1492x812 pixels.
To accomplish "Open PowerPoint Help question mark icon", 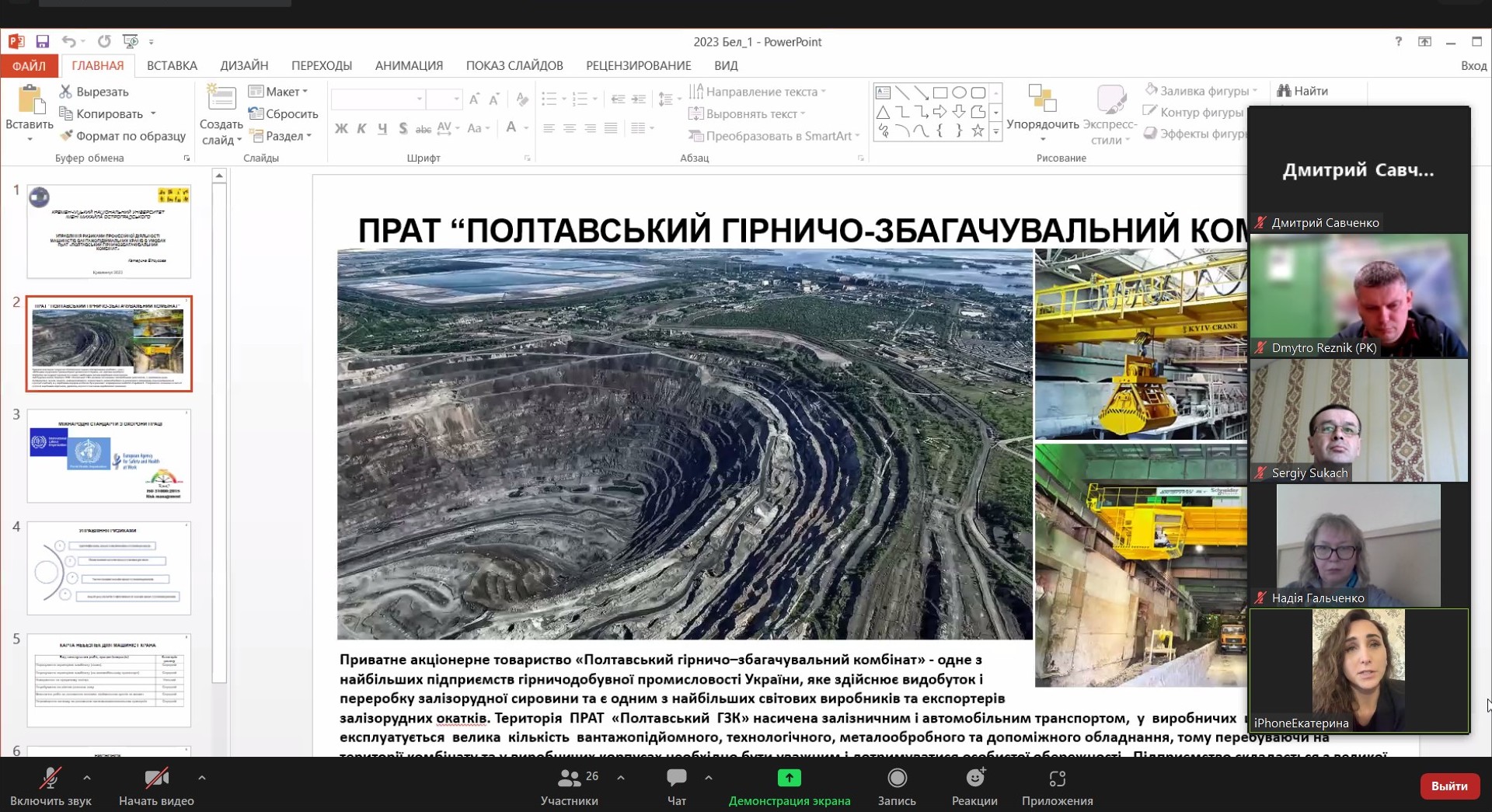I will tap(1398, 42).
